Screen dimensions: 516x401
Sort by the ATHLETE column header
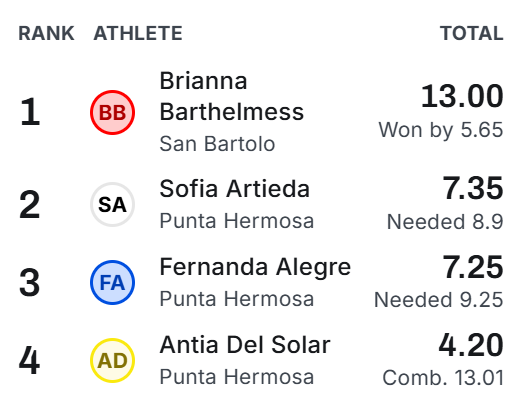point(138,33)
